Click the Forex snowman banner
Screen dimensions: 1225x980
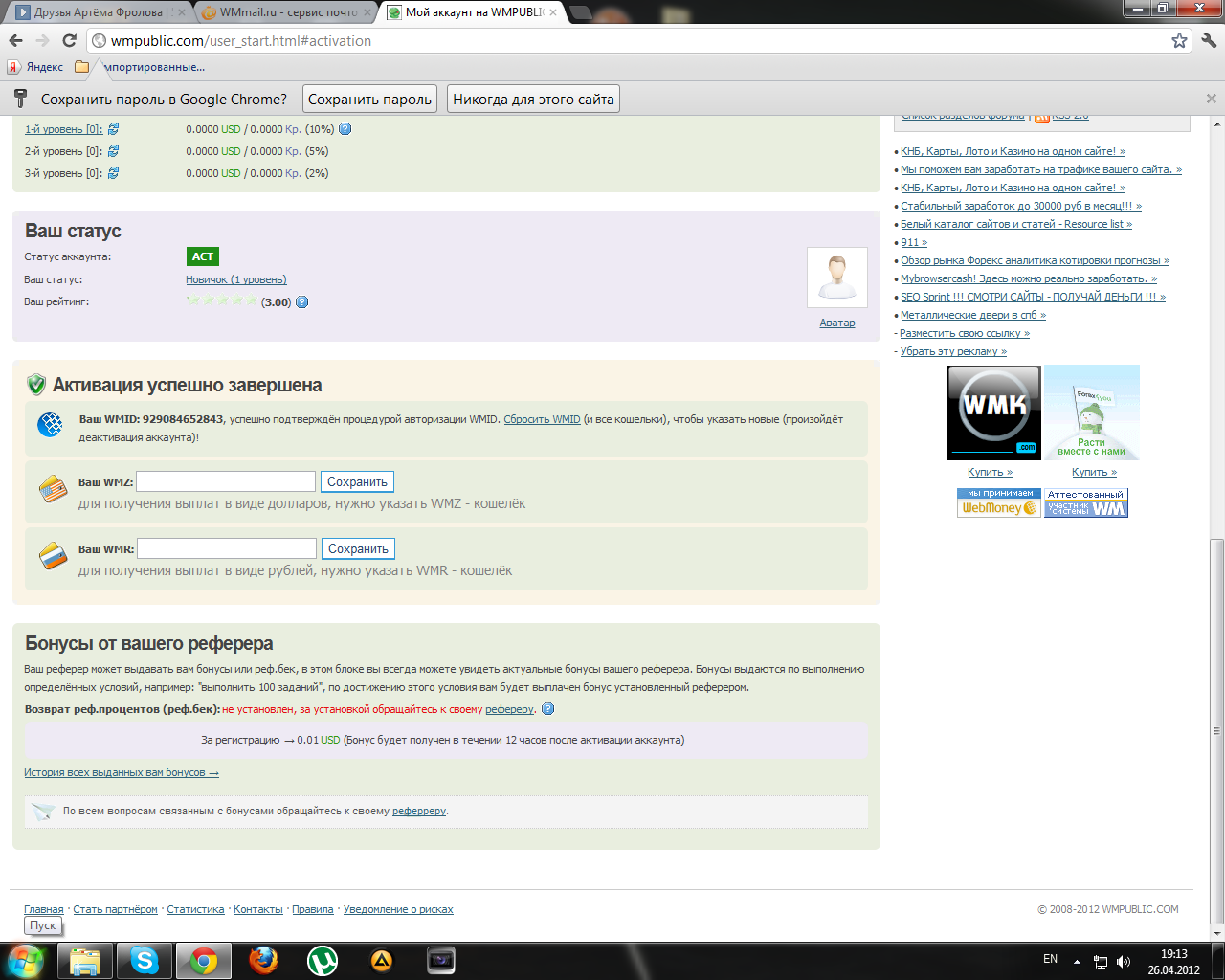pos(1092,412)
